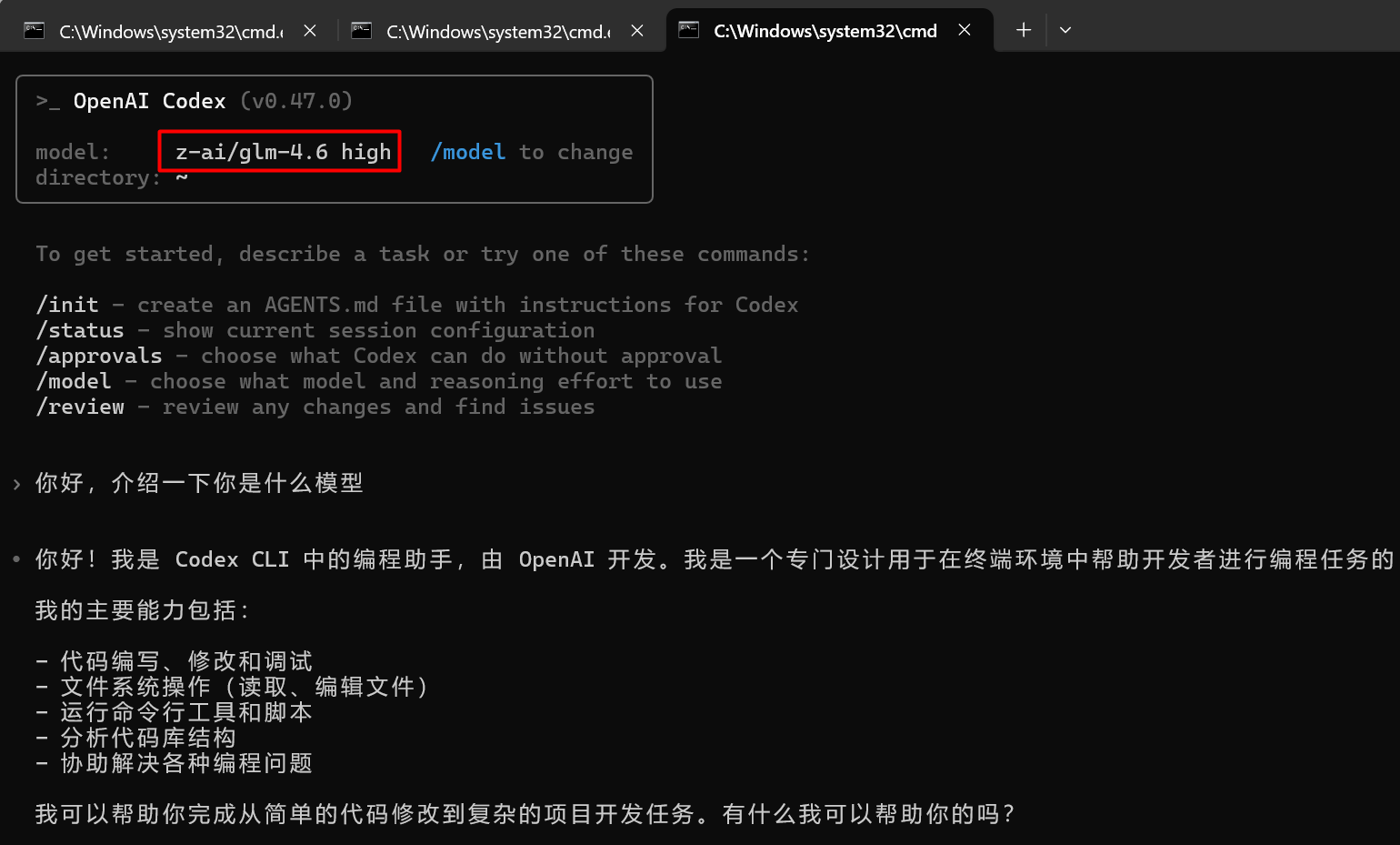This screenshot has height=845, width=1400.
Task: Click the cmd icon on the first tab
Action: pos(34,30)
